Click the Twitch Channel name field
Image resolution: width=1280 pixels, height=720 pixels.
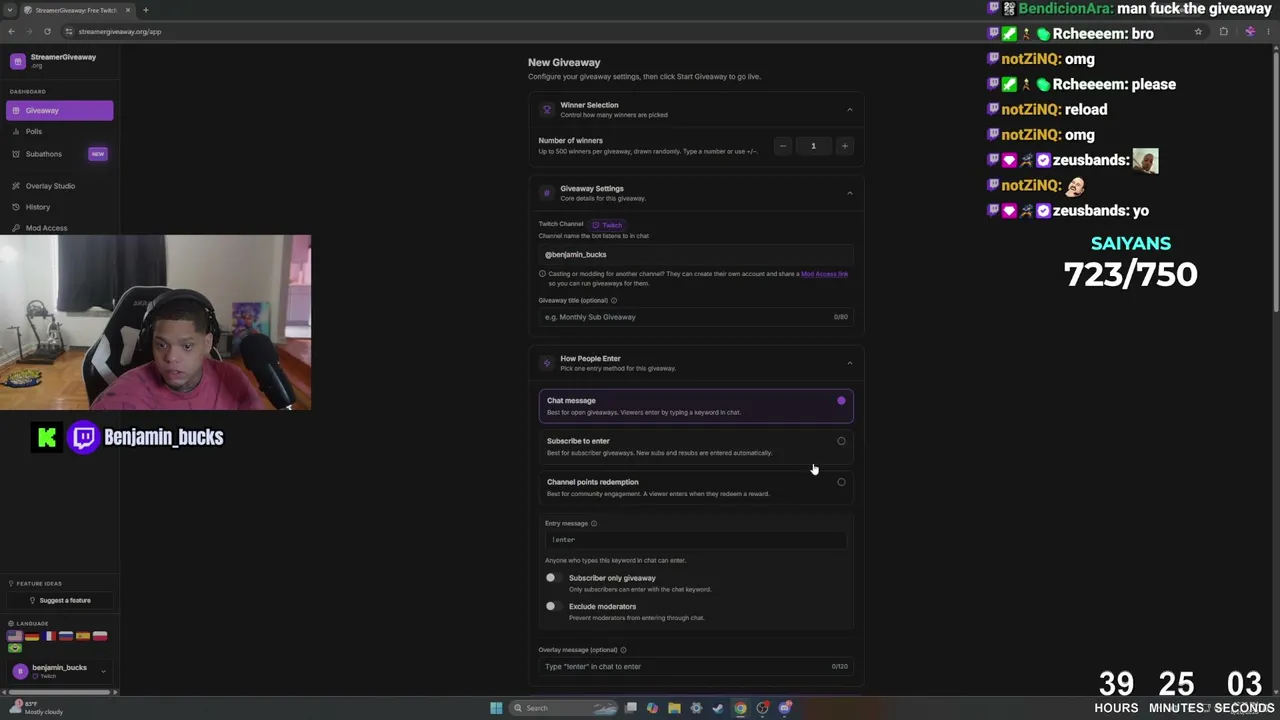696,255
